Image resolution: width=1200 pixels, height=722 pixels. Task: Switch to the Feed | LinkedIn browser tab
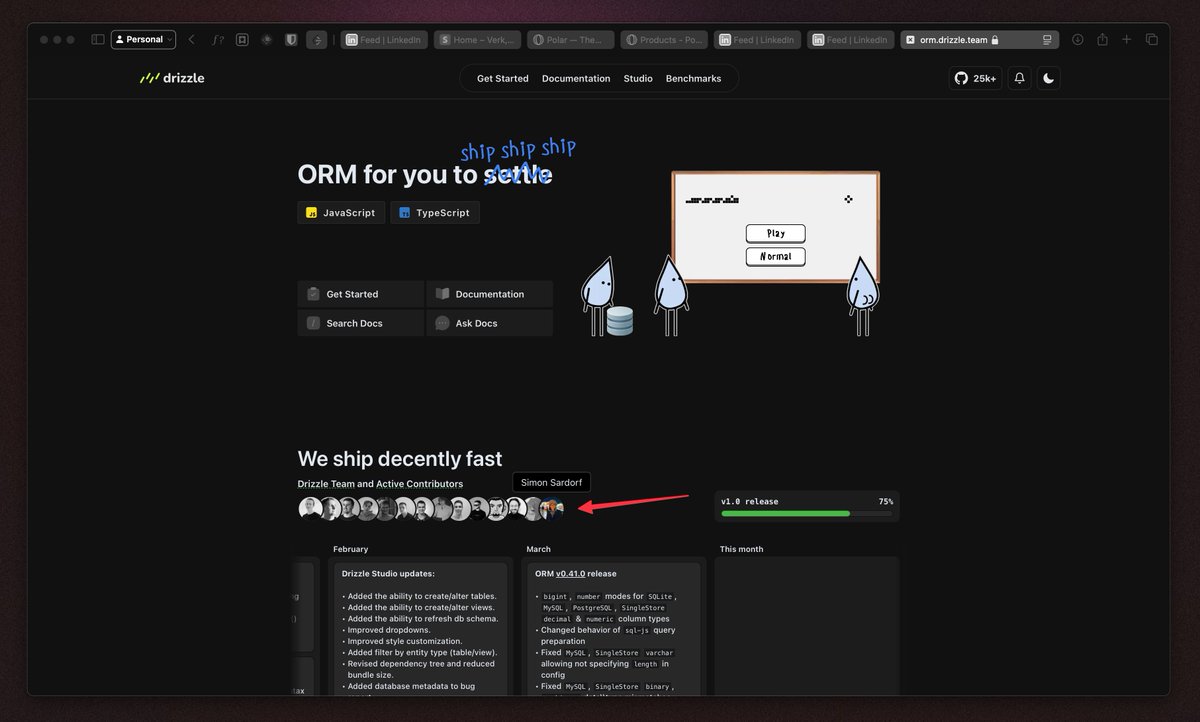[384, 39]
